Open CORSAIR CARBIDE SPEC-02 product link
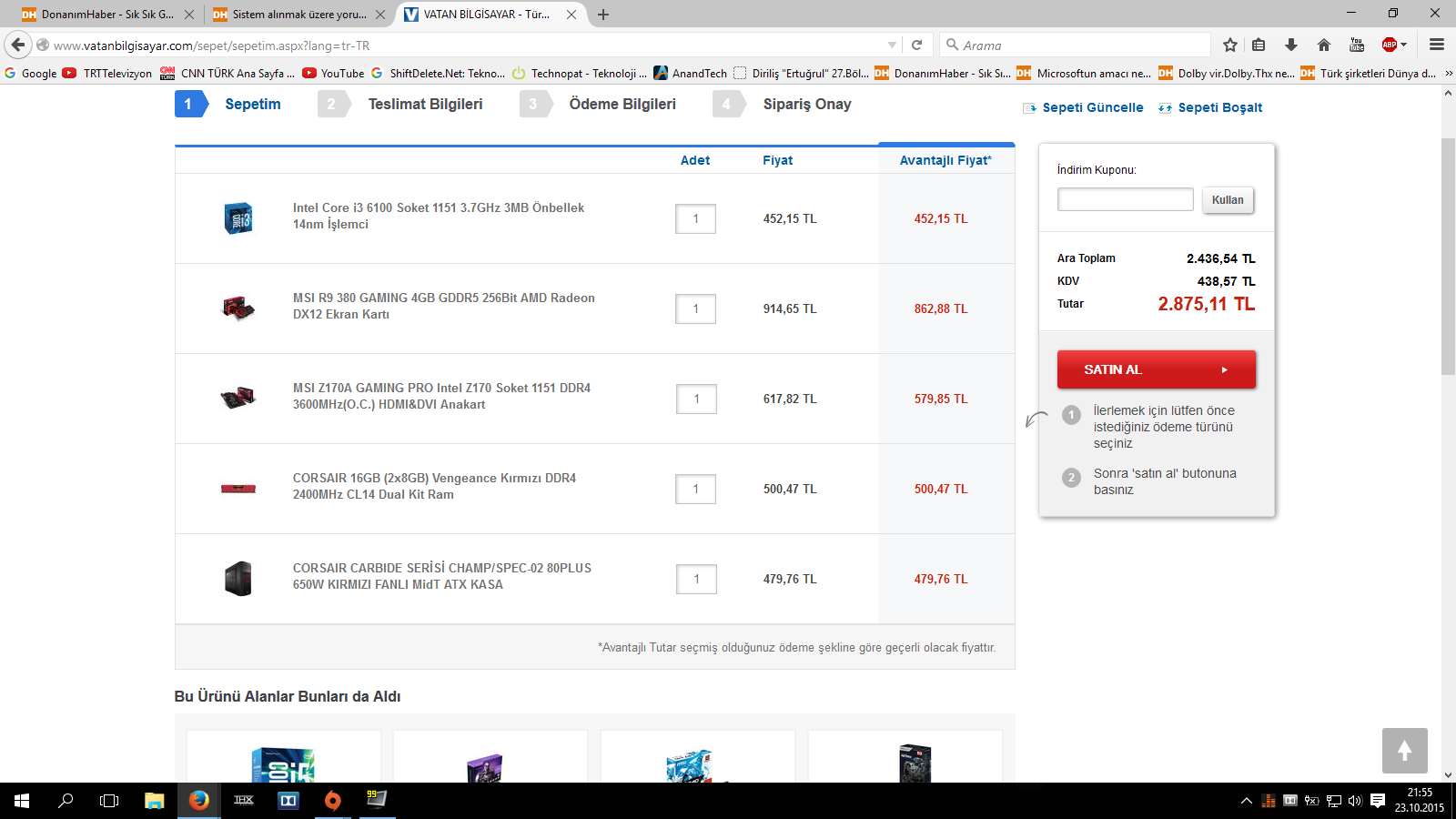 [x=442, y=576]
